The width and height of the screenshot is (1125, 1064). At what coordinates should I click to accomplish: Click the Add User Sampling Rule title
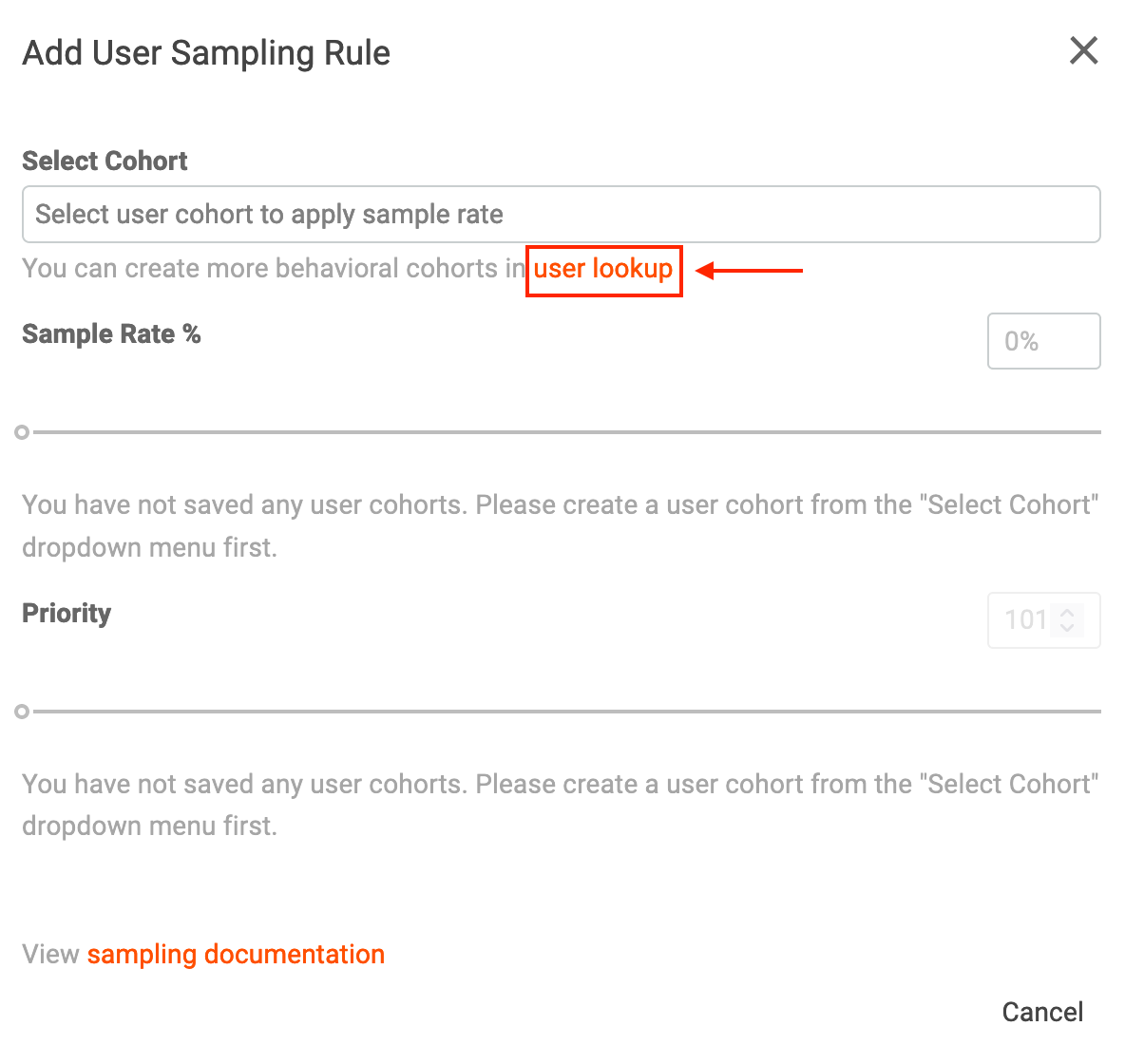(x=205, y=52)
